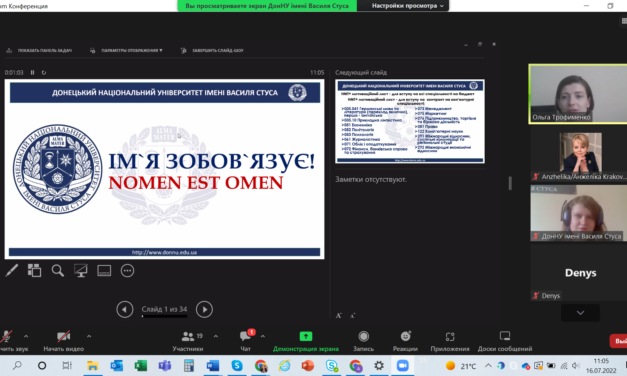Open Microsoft Teams from the taskbar
Viewport: 627px width, 376px height.
[x=164, y=365]
